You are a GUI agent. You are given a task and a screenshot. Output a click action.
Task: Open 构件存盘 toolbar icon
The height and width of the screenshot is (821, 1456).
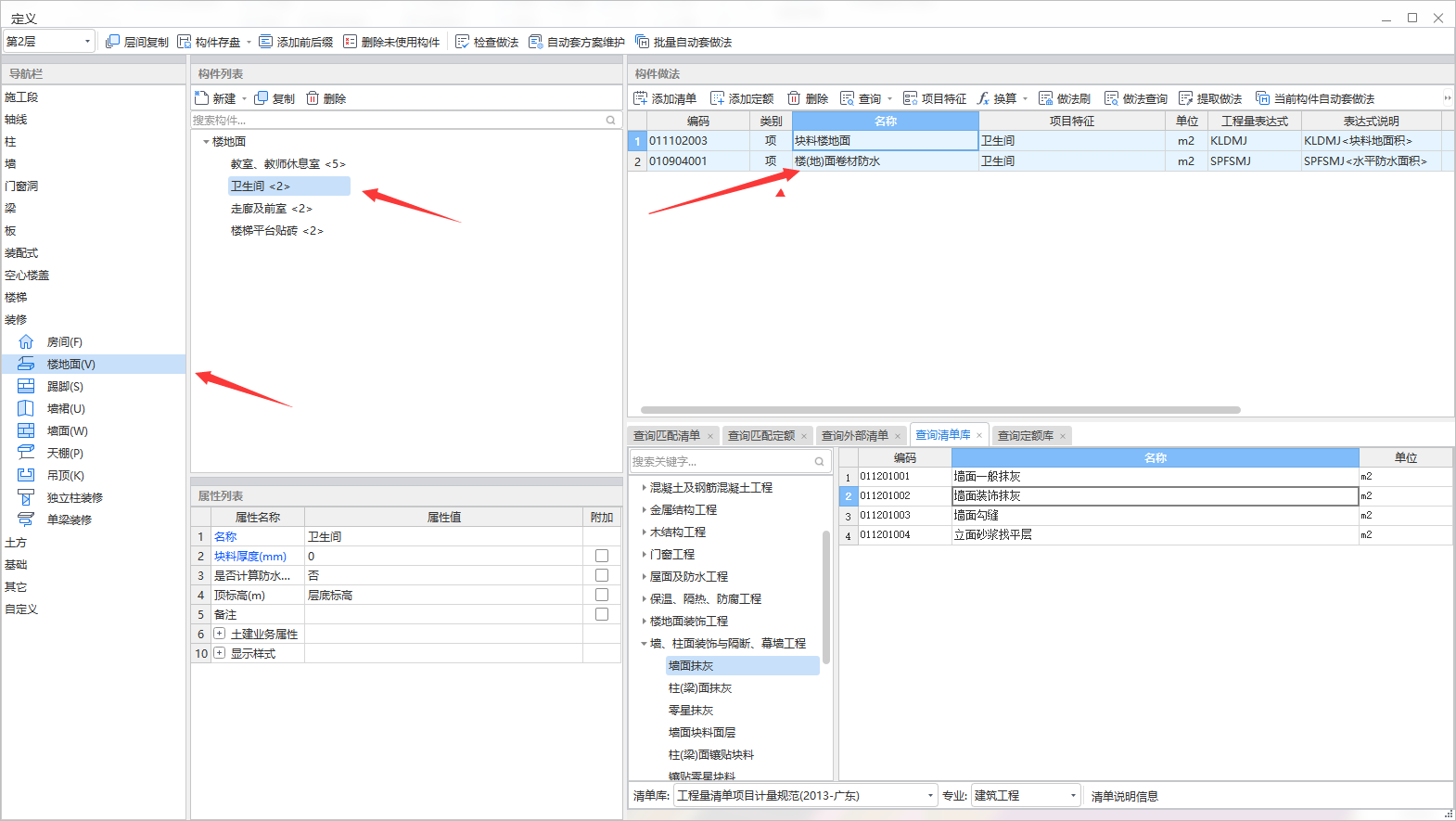(184, 42)
